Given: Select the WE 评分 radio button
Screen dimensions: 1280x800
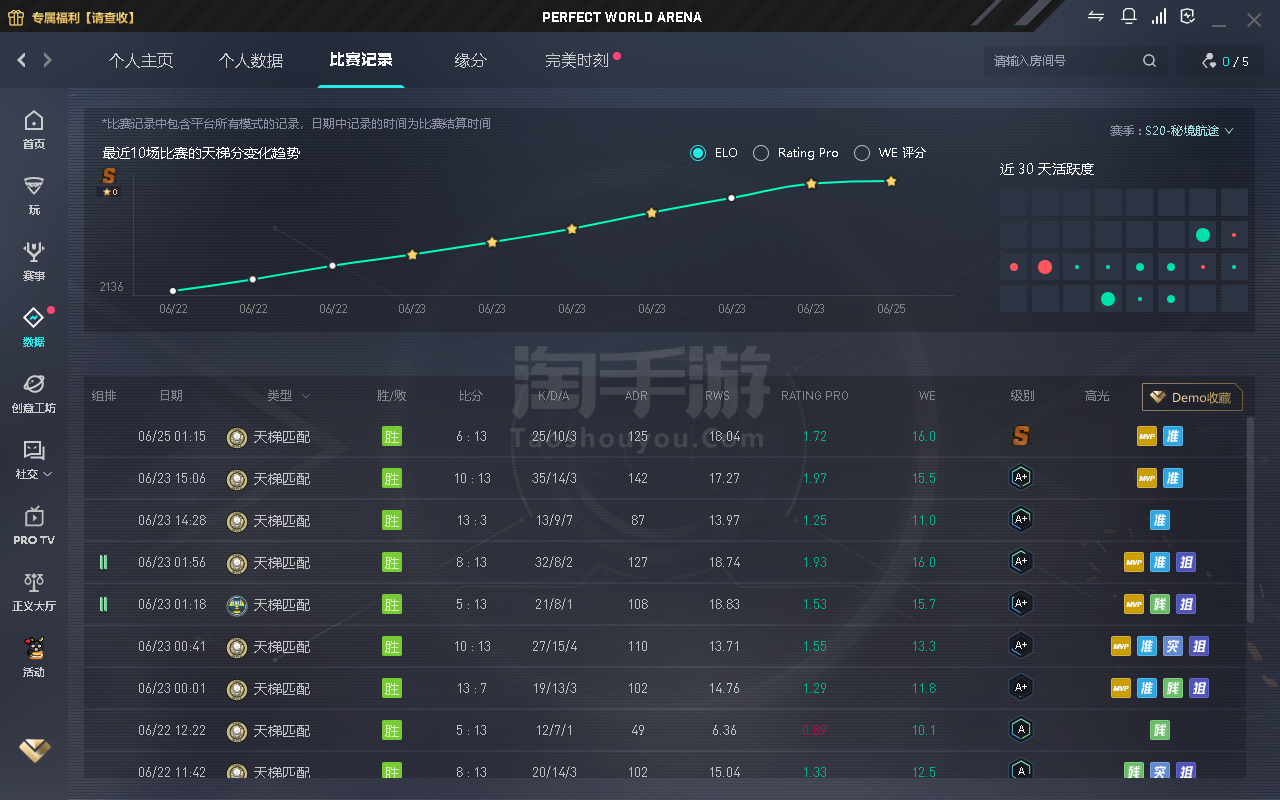Looking at the screenshot, I should (x=862, y=153).
